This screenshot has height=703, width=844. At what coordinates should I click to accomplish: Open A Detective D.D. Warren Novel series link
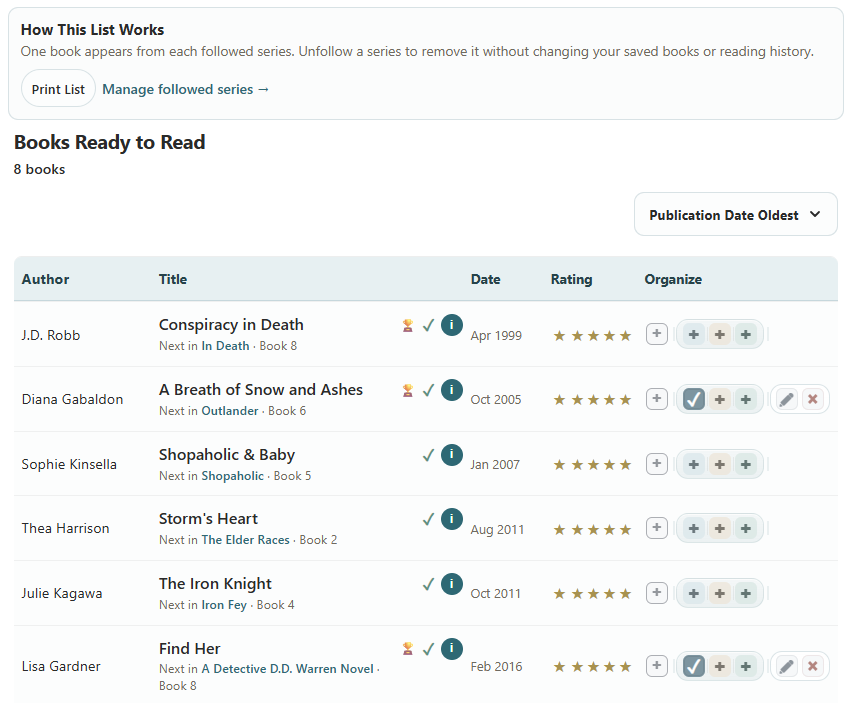tap(287, 669)
